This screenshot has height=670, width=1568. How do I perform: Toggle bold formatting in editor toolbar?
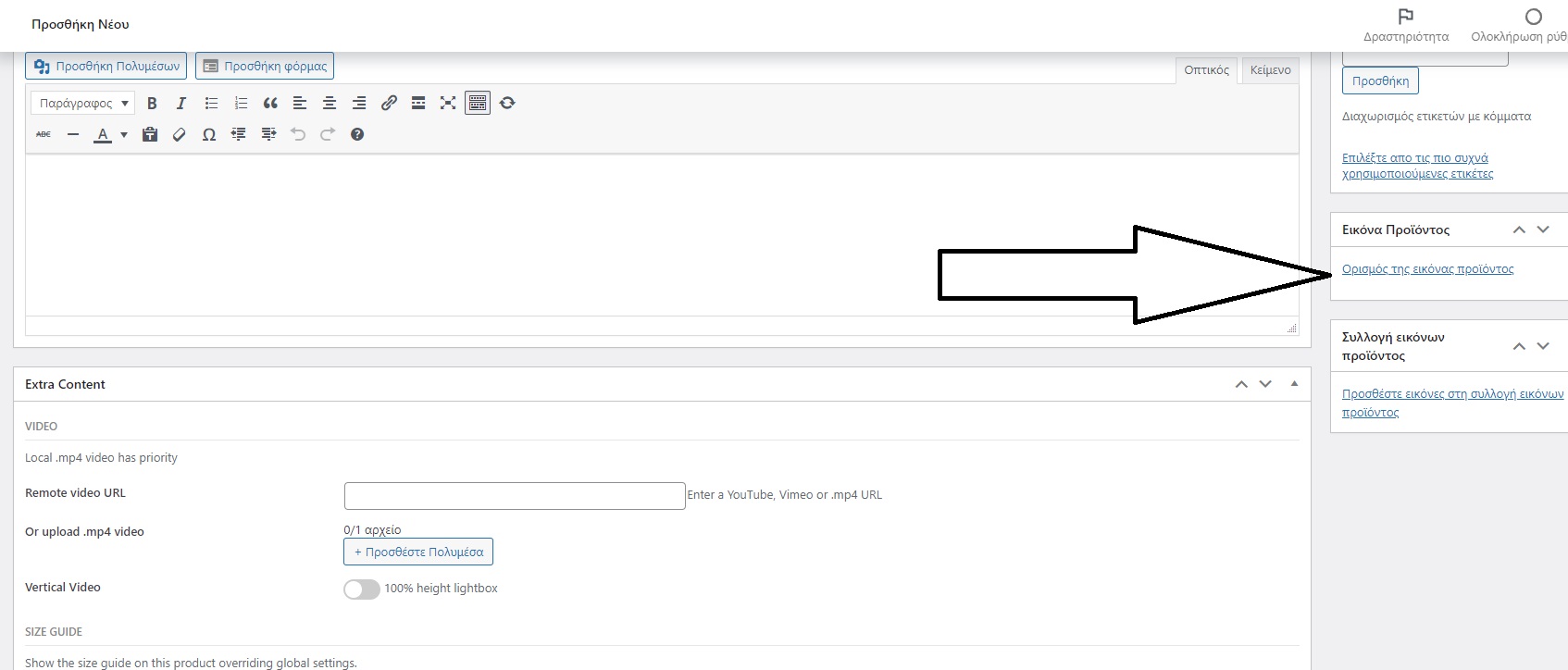(152, 103)
